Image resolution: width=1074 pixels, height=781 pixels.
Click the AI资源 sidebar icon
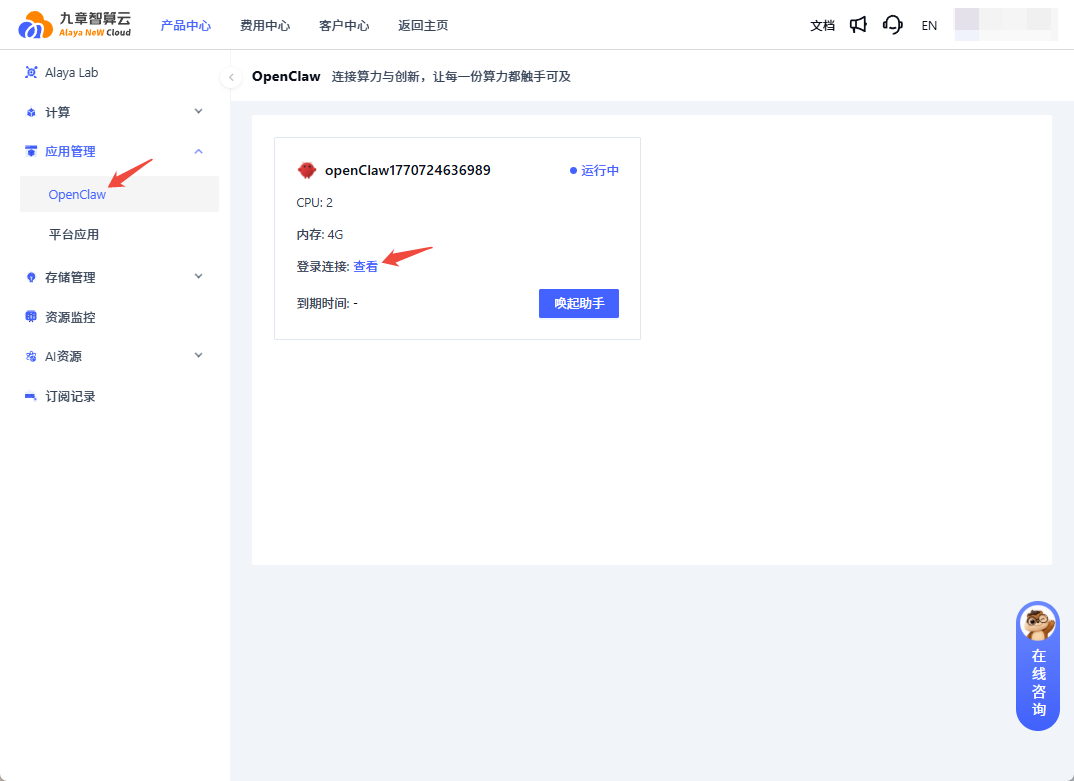(31, 356)
